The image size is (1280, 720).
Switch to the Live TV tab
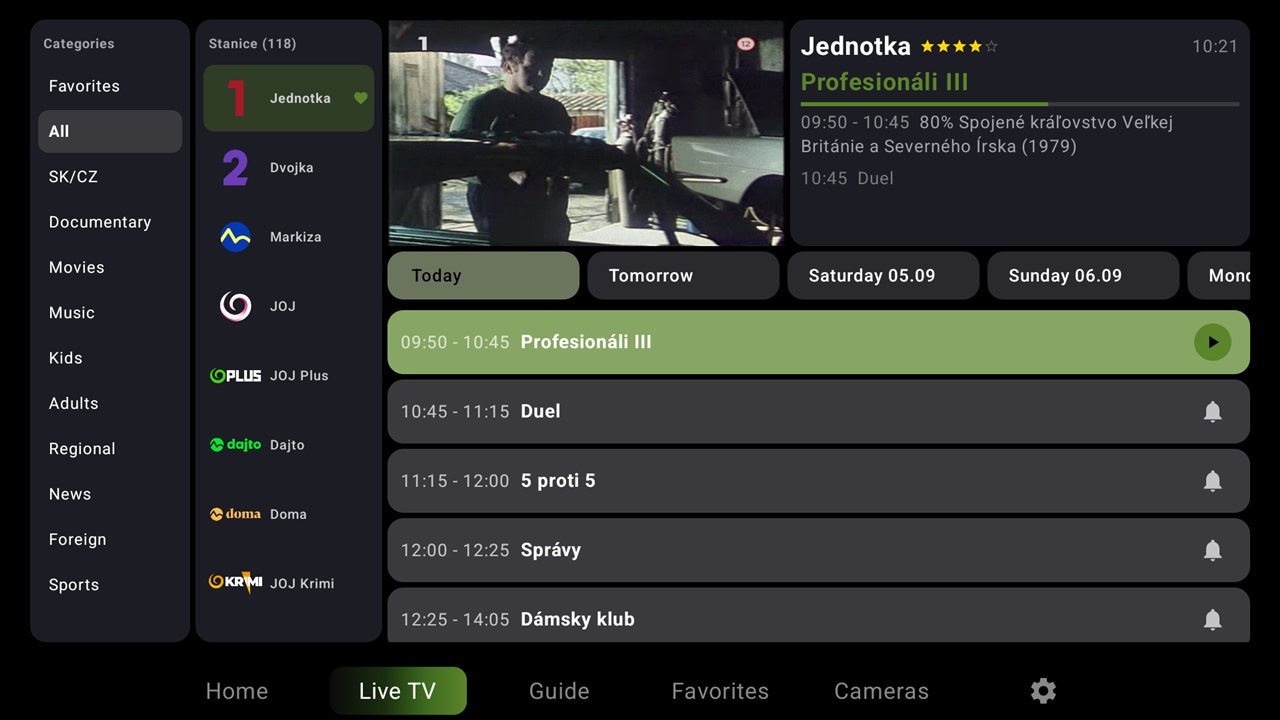tap(398, 691)
